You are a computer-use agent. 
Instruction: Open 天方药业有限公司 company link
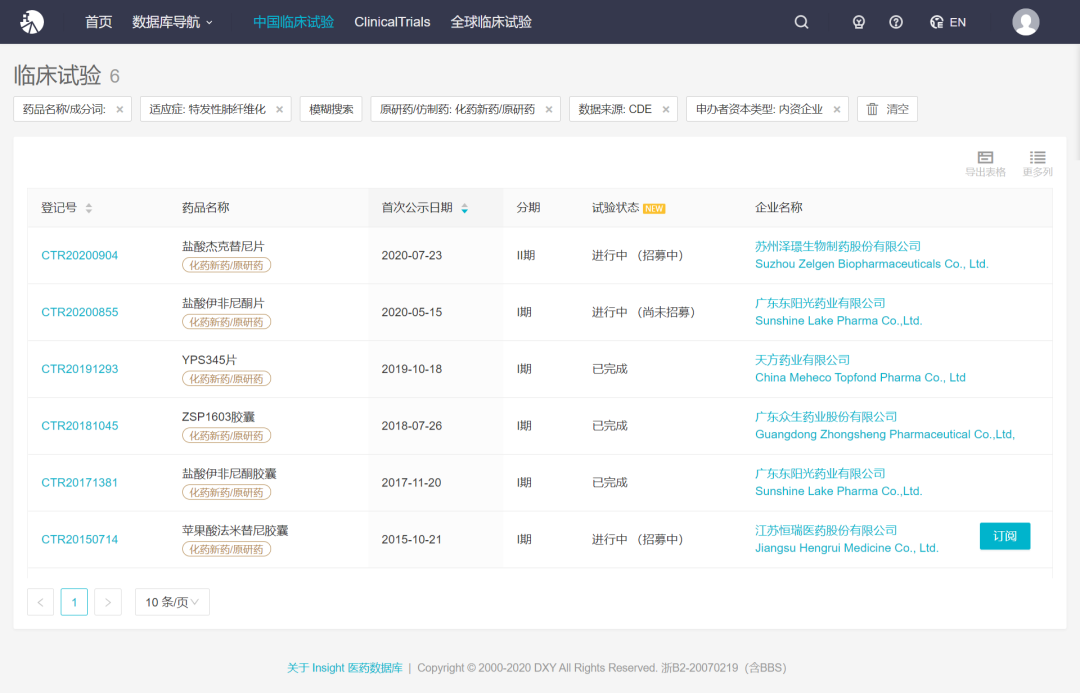pos(802,360)
